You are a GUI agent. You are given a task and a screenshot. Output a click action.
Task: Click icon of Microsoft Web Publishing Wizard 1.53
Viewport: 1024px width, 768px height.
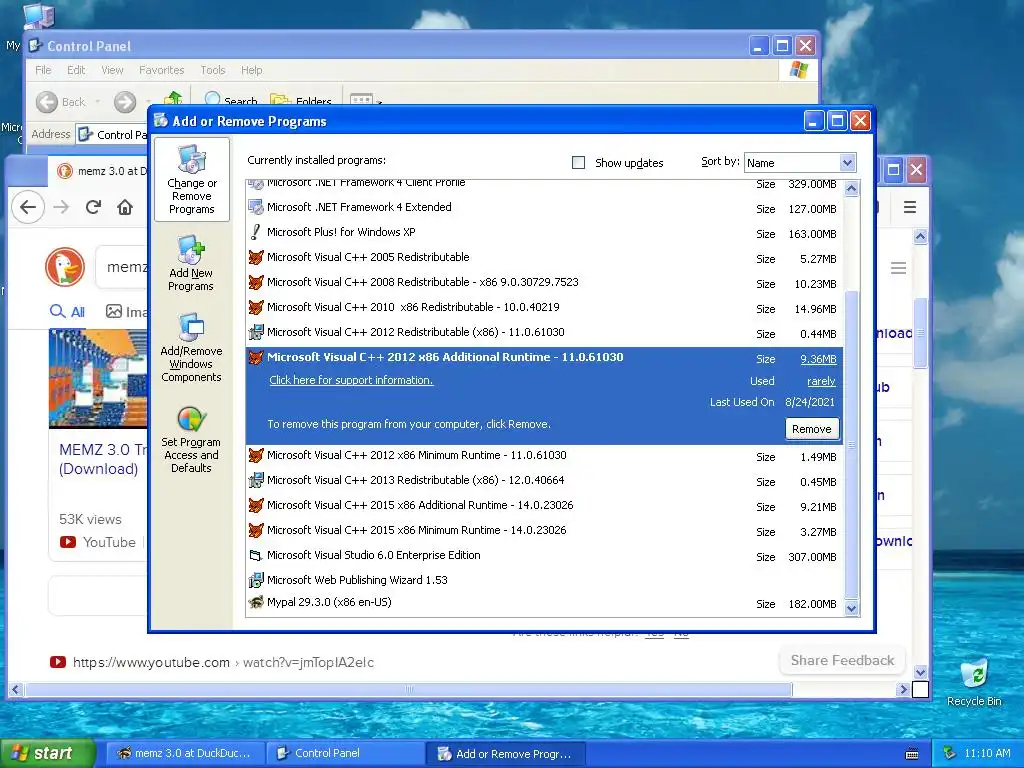click(x=256, y=580)
